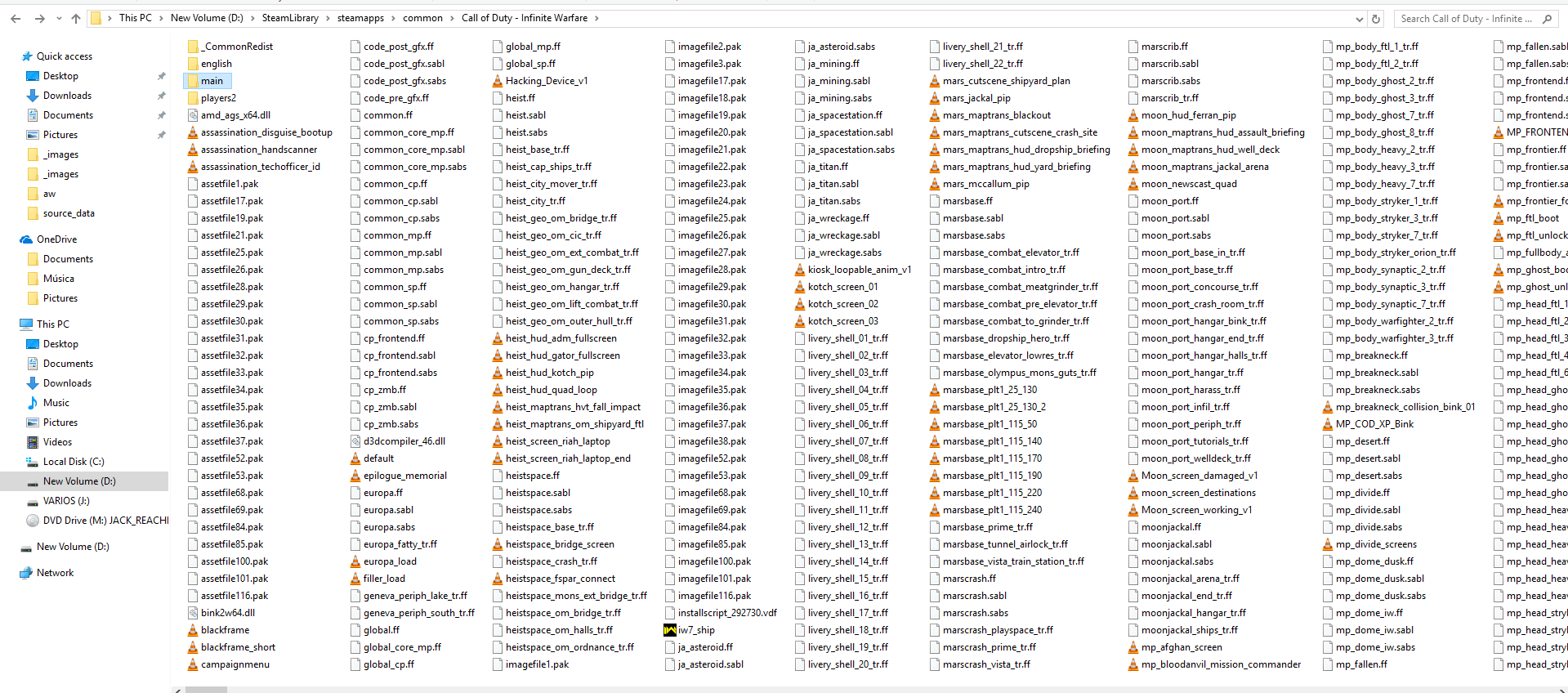Select VLC file 'kiosk_loopable_anim_v1'

[860, 270]
